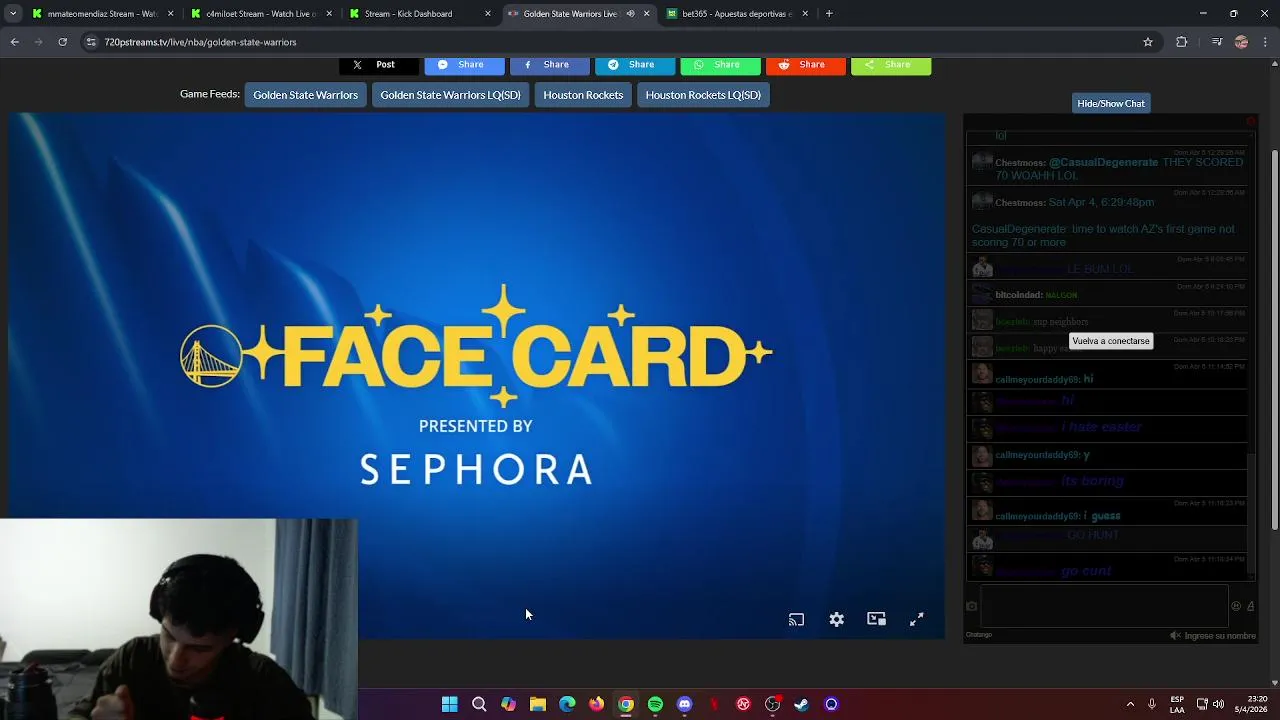The width and height of the screenshot is (1280, 720).
Task: Click the page vertical scrollbar
Action: click(1275, 340)
